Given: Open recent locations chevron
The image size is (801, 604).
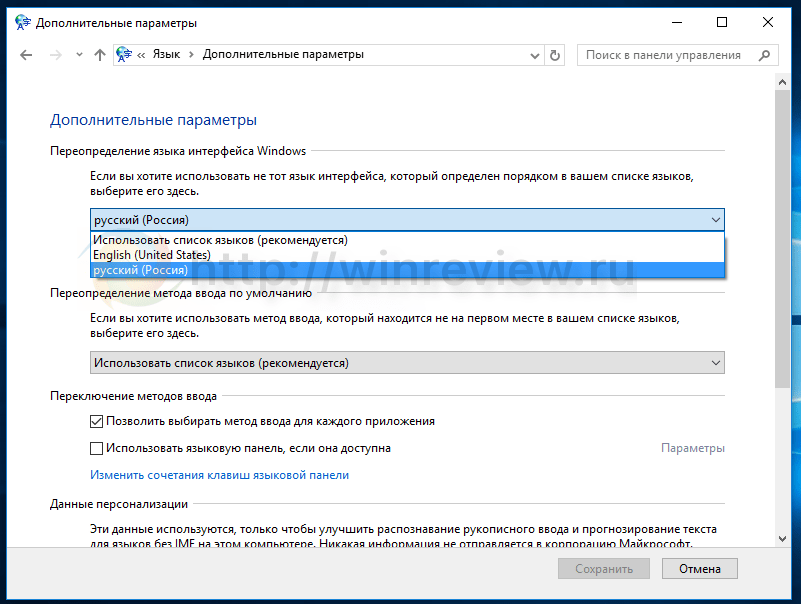Looking at the screenshot, I should [78, 56].
